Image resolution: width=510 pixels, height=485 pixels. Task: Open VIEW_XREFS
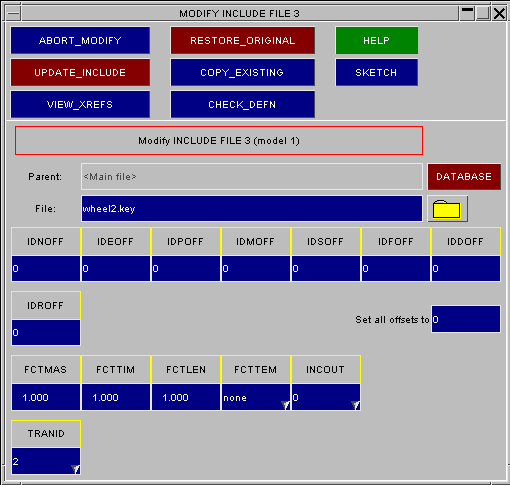tap(80, 104)
